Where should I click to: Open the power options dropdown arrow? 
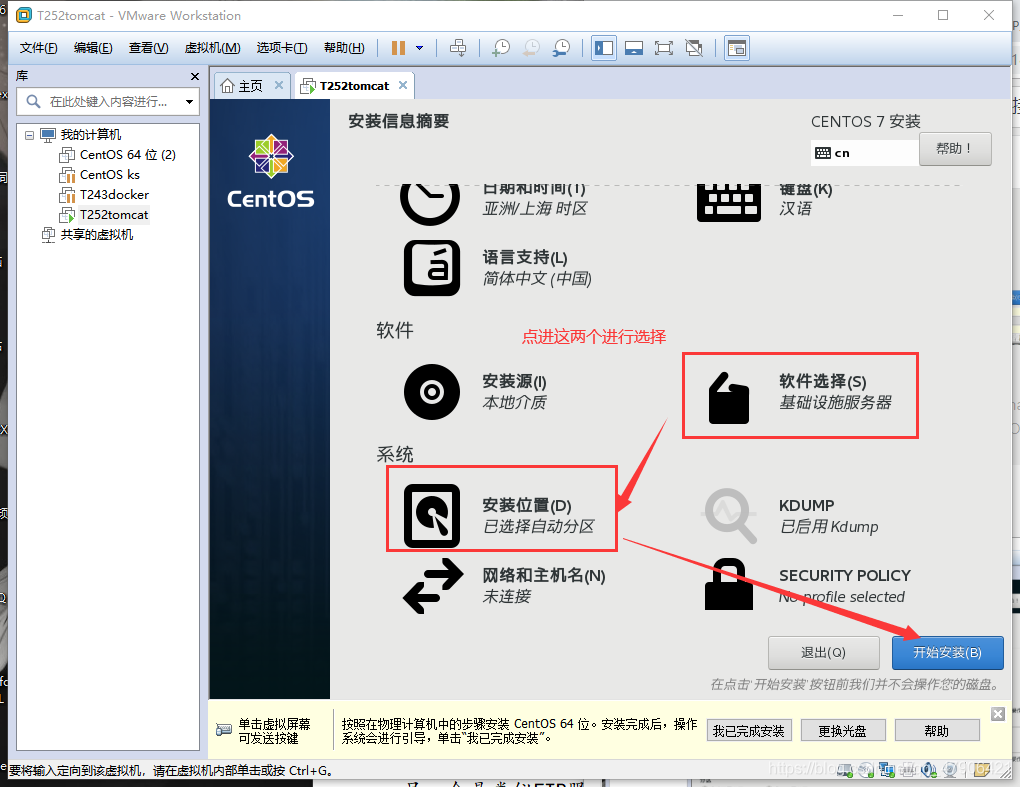(x=420, y=47)
